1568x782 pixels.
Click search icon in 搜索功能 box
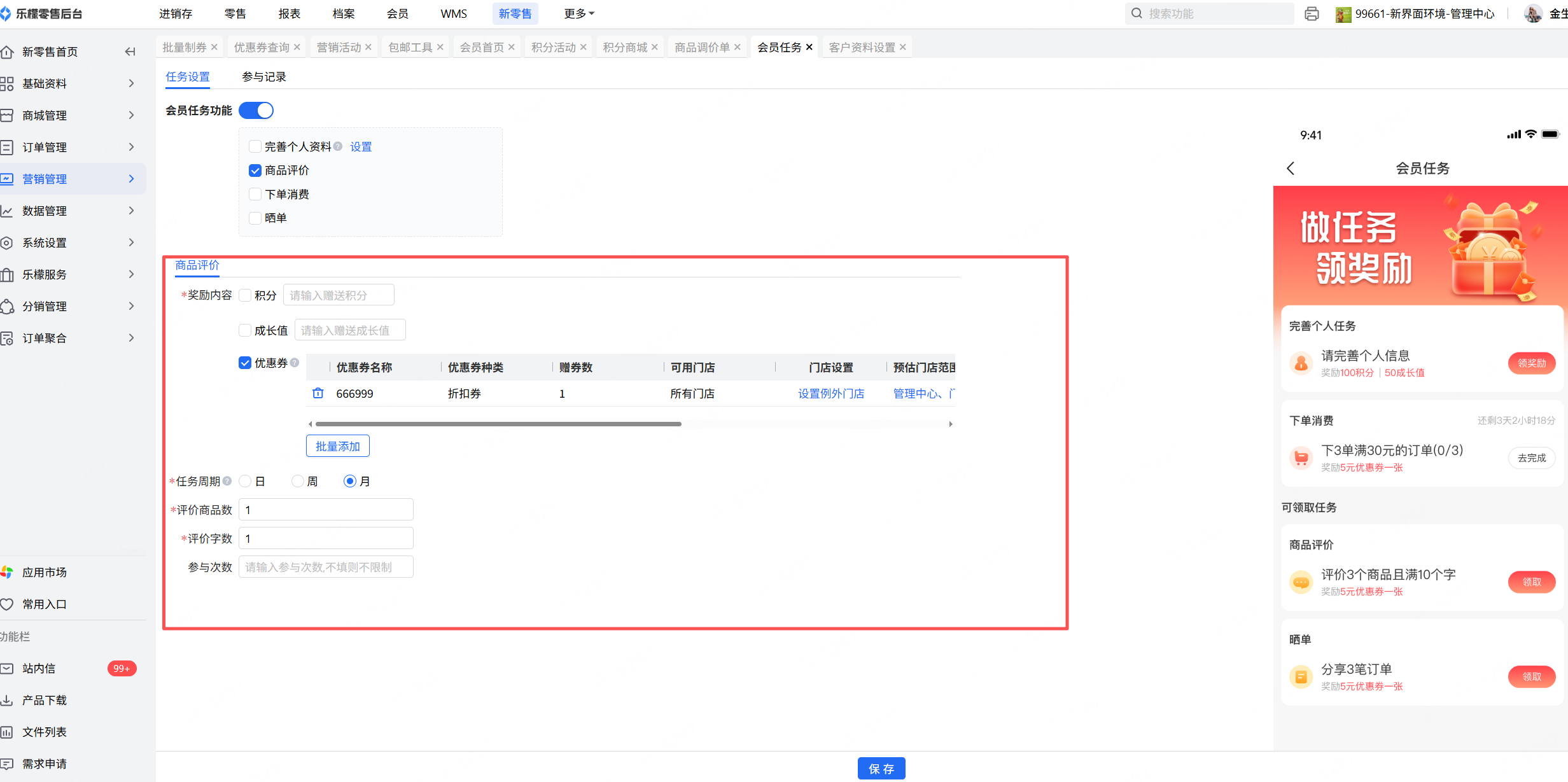pyautogui.click(x=1137, y=13)
